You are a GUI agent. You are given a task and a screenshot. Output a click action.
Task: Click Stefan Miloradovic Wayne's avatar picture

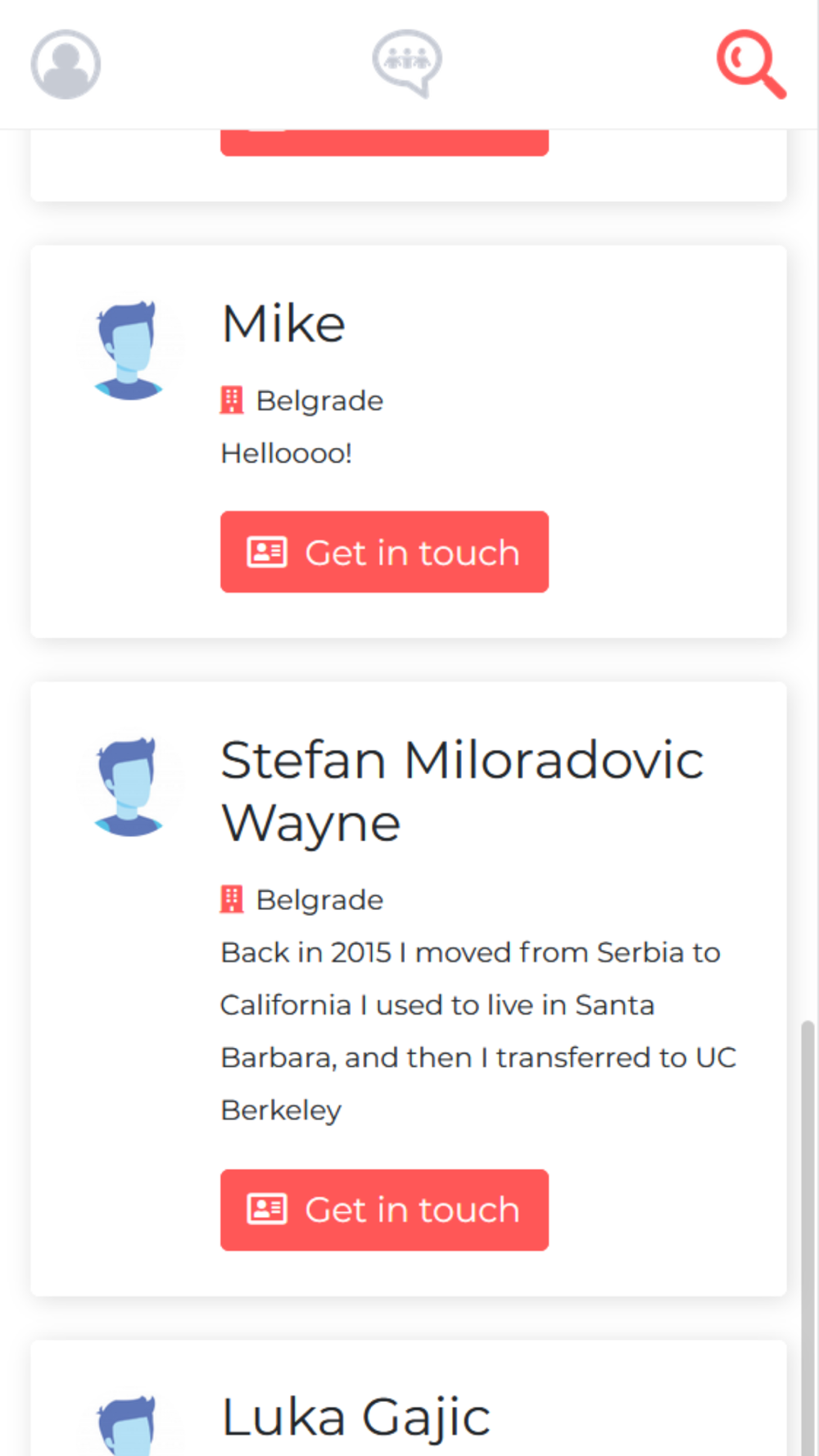point(129,786)
